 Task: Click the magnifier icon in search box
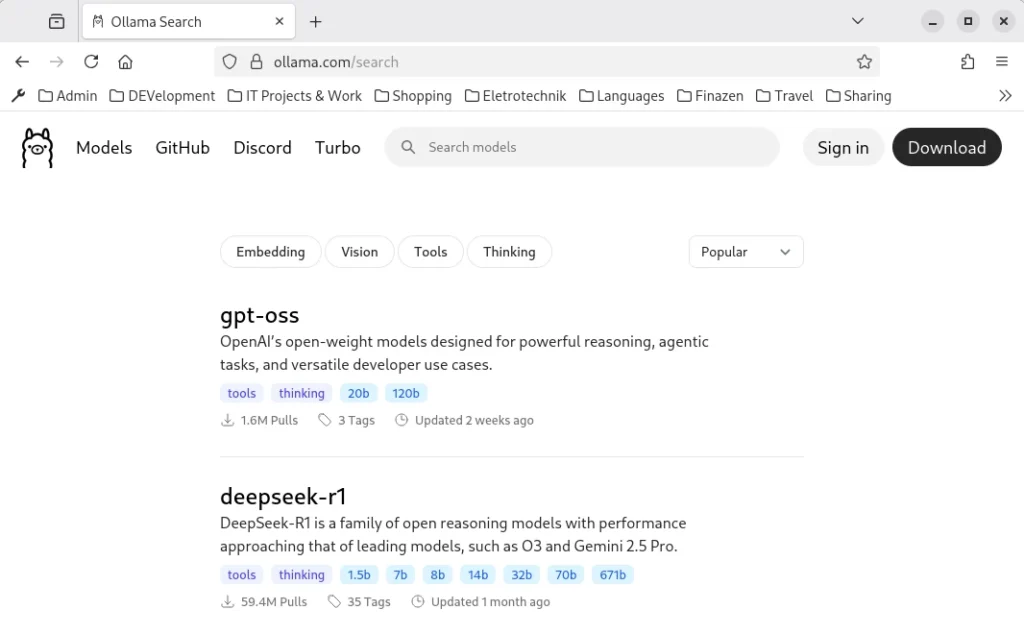click(x=408, y=147)
